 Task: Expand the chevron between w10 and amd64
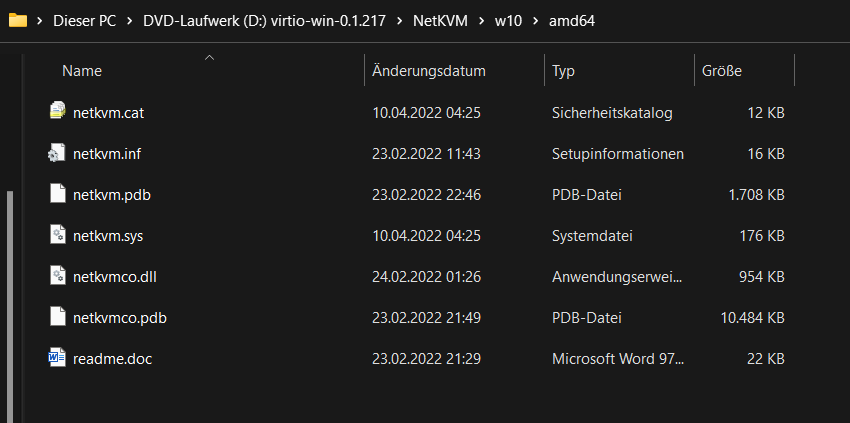536,21
